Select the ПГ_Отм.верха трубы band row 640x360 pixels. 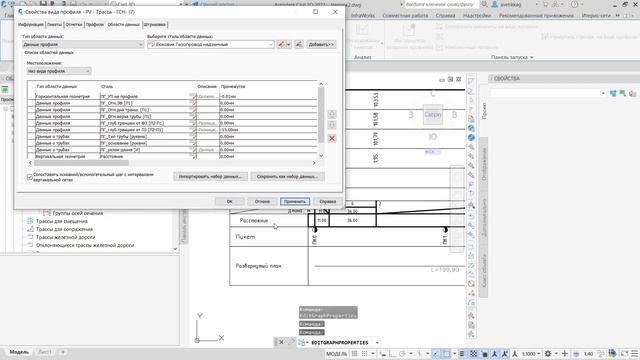(172, 116)
